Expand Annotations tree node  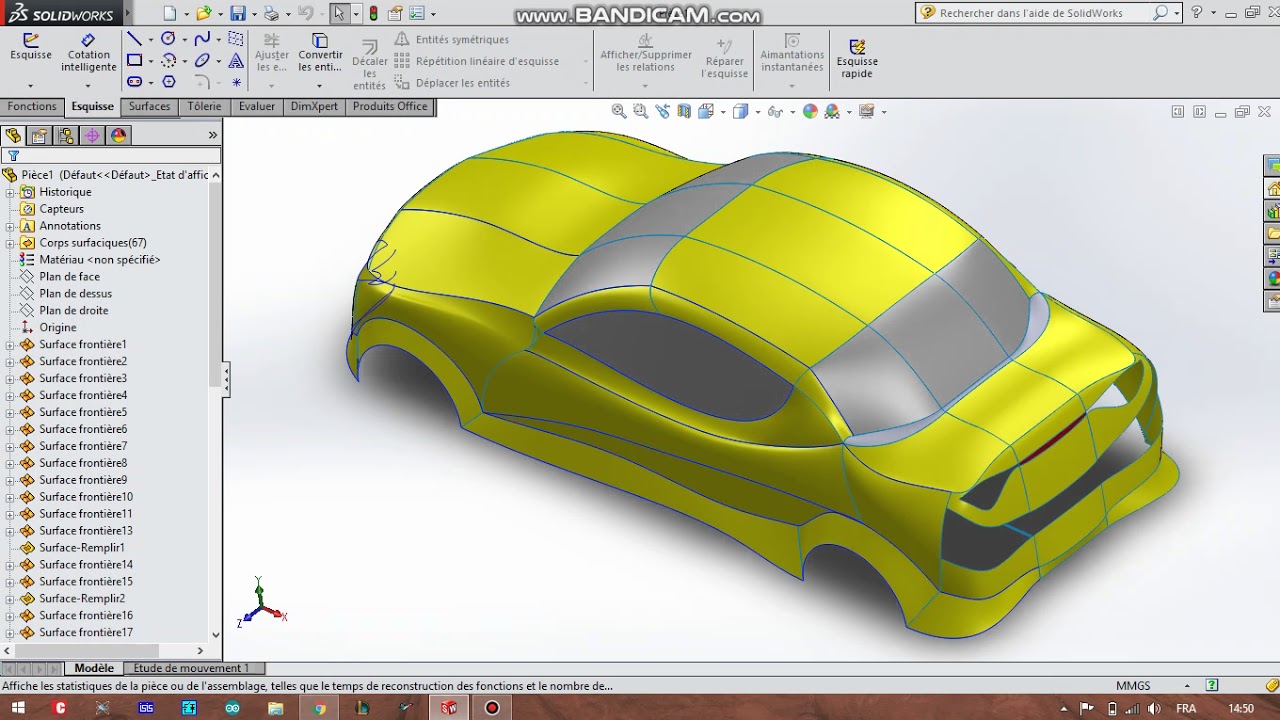point(10,226)
